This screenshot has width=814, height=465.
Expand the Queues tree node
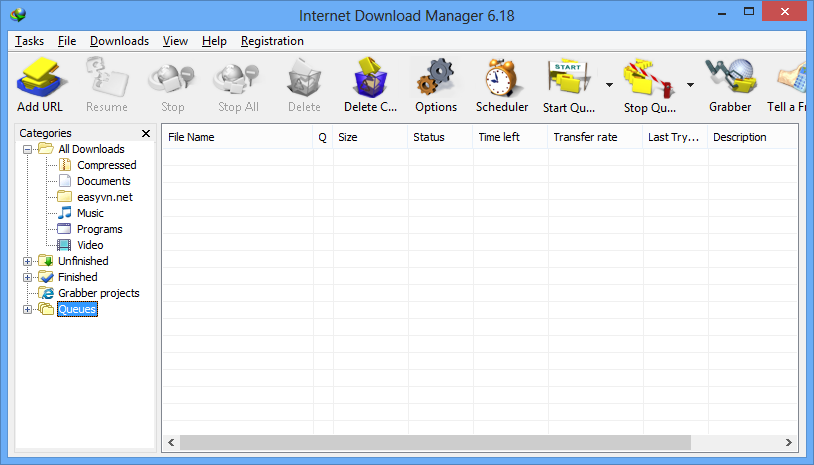(x=28, y=310)
